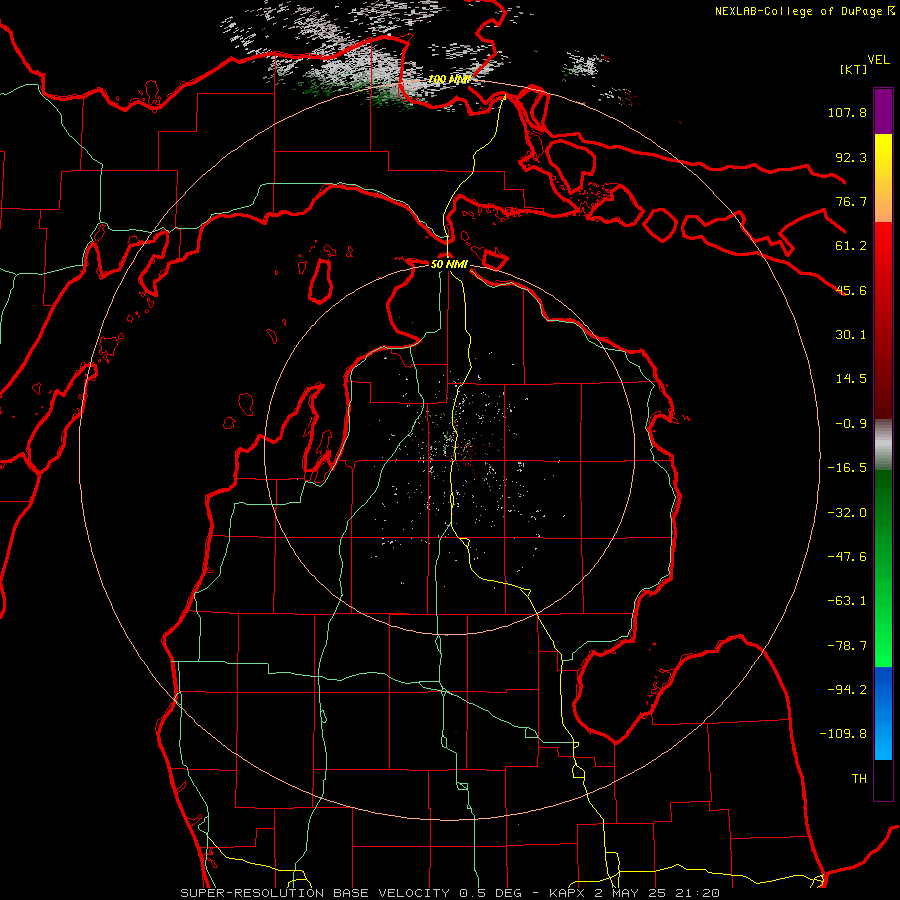Select the -63.1 velocity scale value
900x900 pixels.
pyautogui.click(x=847, y=601)
